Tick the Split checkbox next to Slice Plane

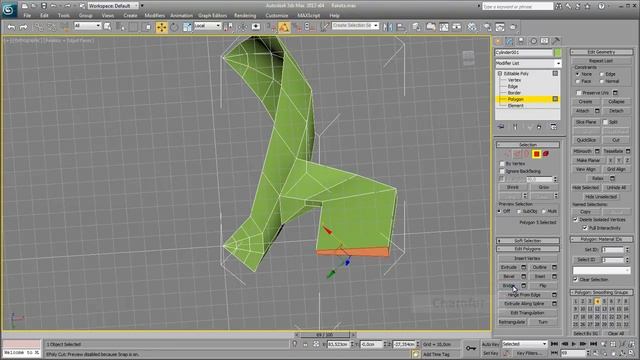coord(605,122)
